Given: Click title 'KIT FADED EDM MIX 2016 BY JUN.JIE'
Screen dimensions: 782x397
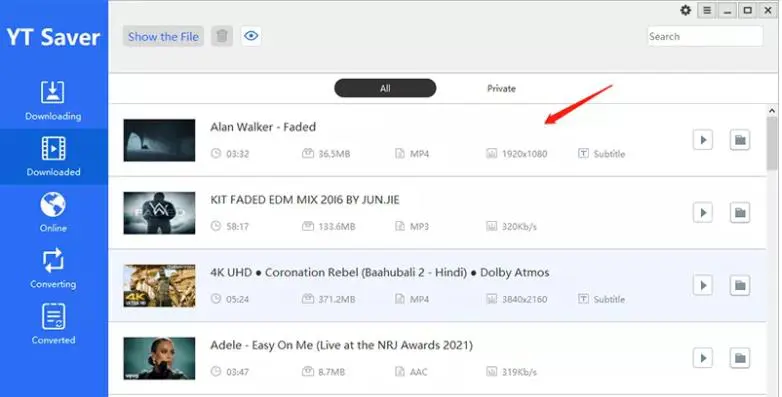Looking at the screenshot, I should [x=305, y=199].
